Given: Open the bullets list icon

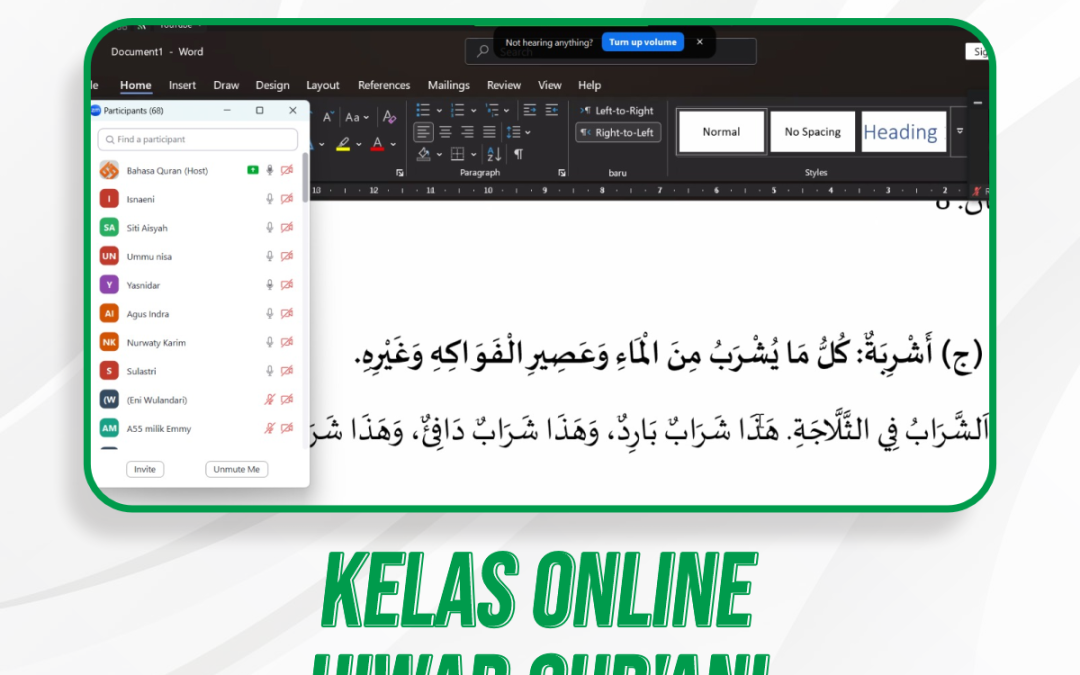Looking at the screenshot, I should (x=423, y=110).
